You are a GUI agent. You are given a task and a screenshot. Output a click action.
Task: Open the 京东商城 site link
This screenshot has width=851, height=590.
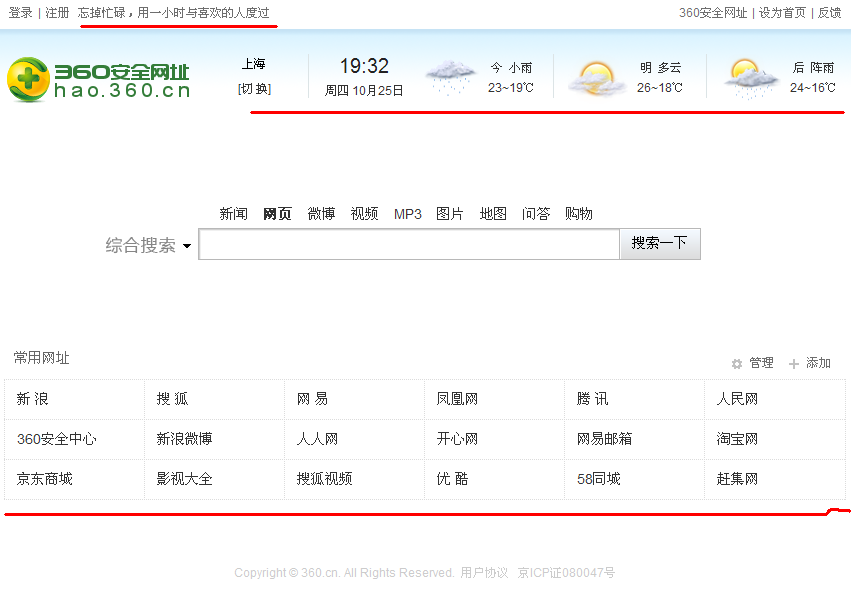point(44,479)
